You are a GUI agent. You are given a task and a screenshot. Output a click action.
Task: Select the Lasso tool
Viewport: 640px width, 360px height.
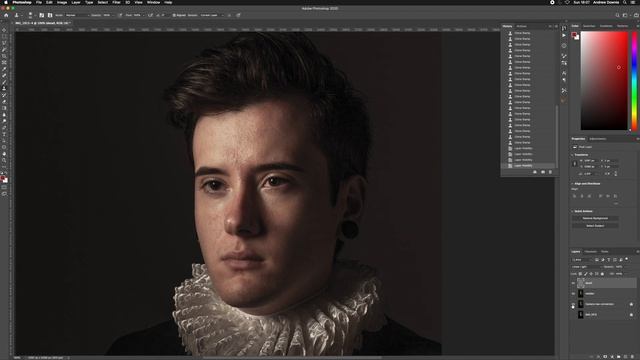pos(4,43)
